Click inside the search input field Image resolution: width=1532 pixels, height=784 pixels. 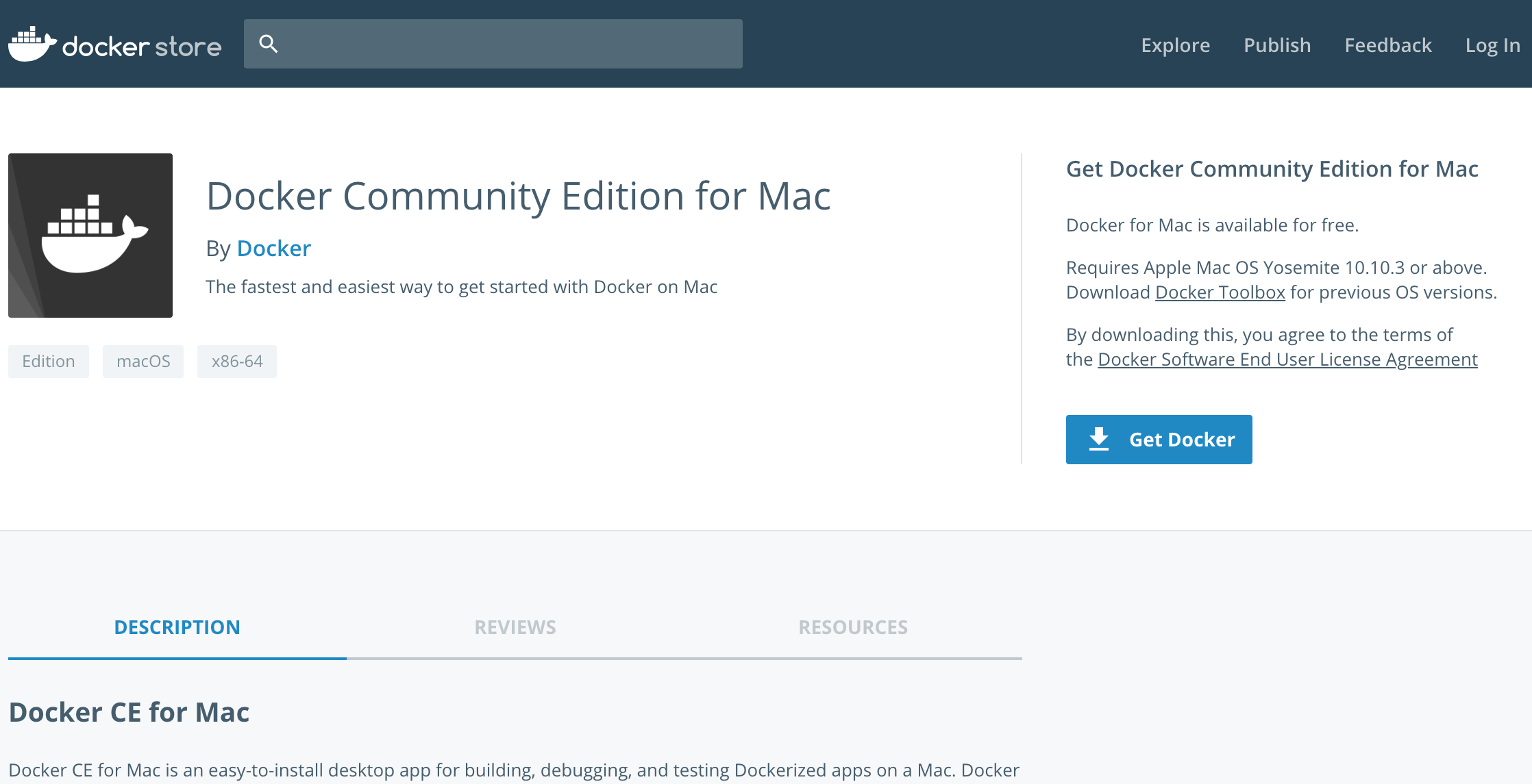click(493, 42)
